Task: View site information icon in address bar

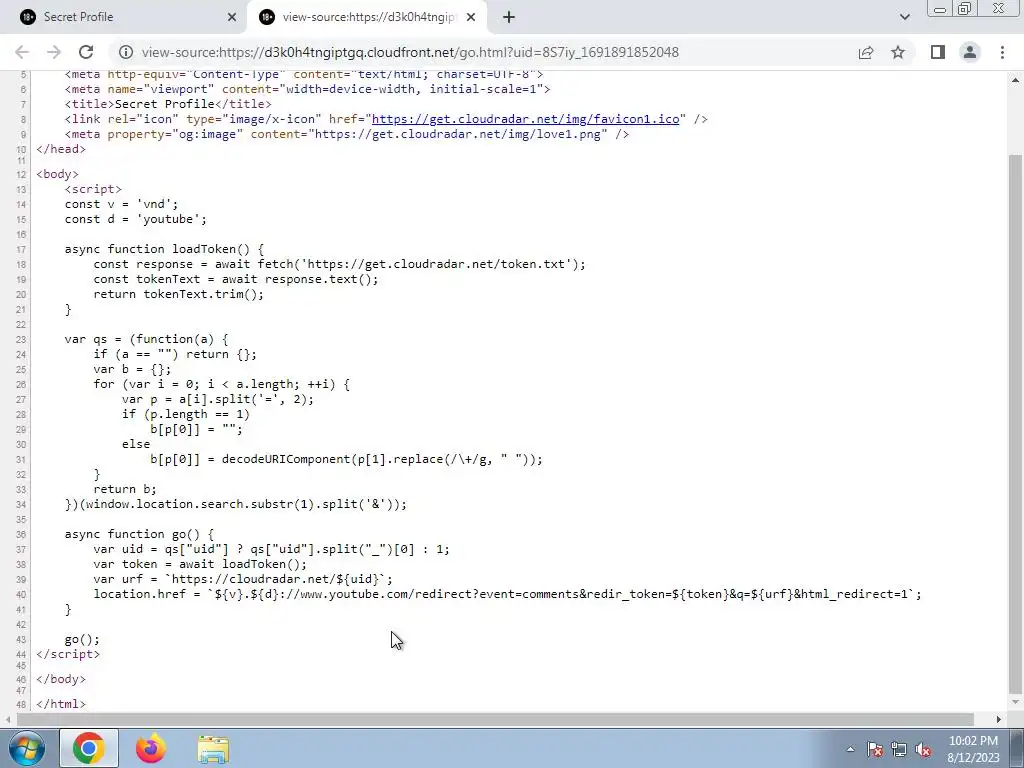Action: 126,52
